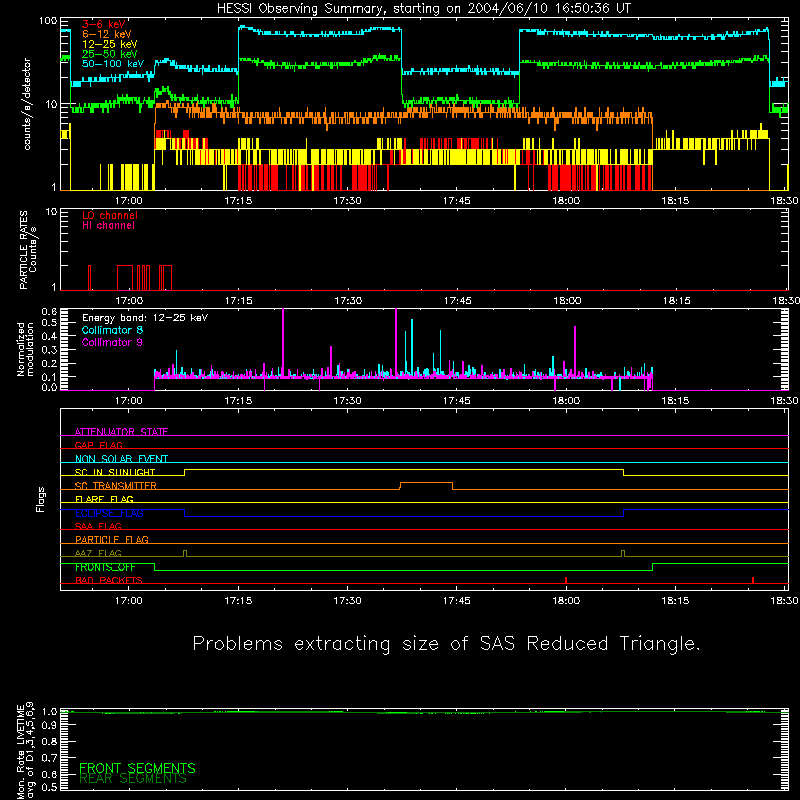Click the REAR SEGMENTS legend label
Viewport: 800px width, 800px height.
133,779
